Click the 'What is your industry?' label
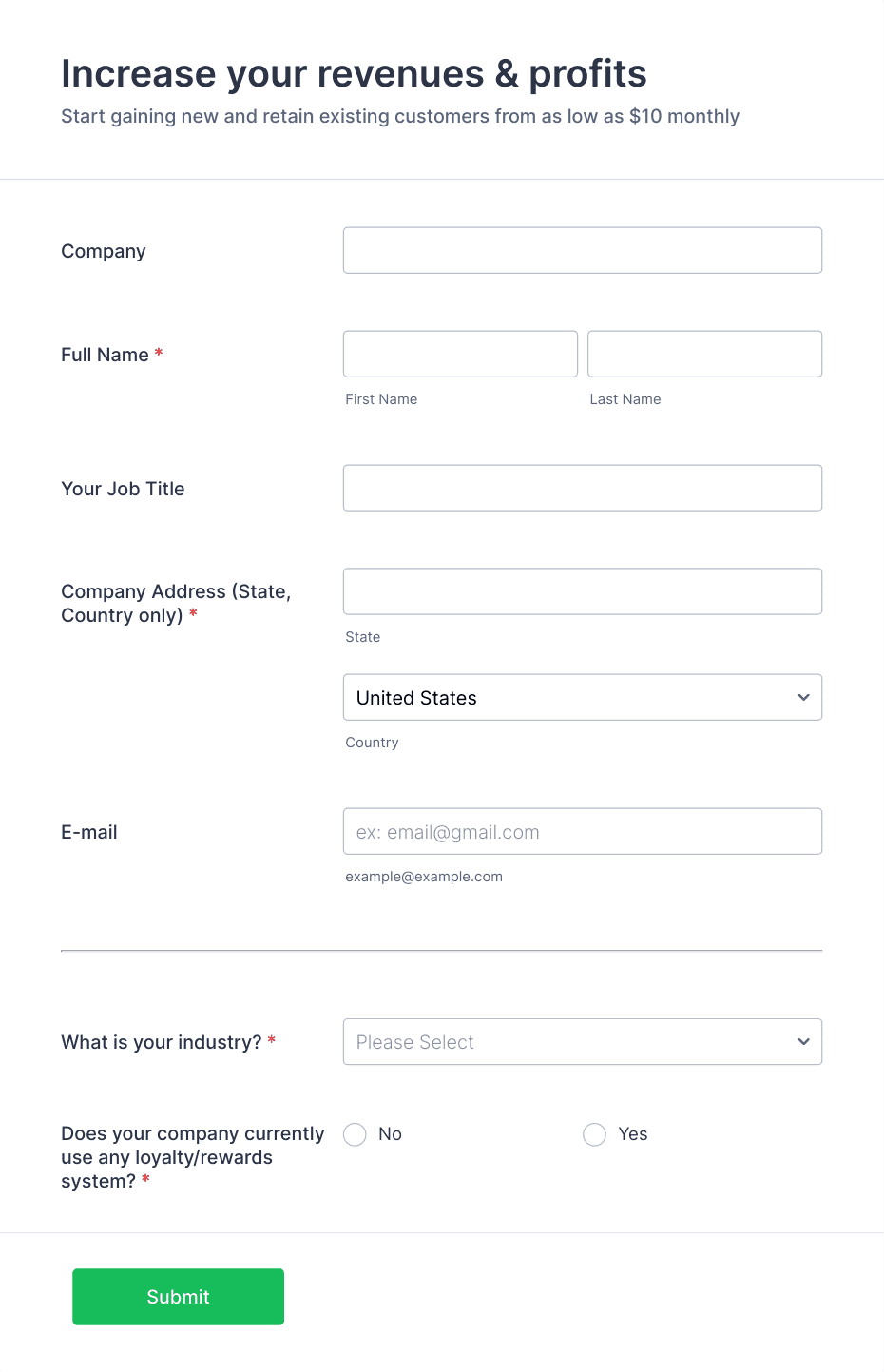 (x=162, y=1042)
